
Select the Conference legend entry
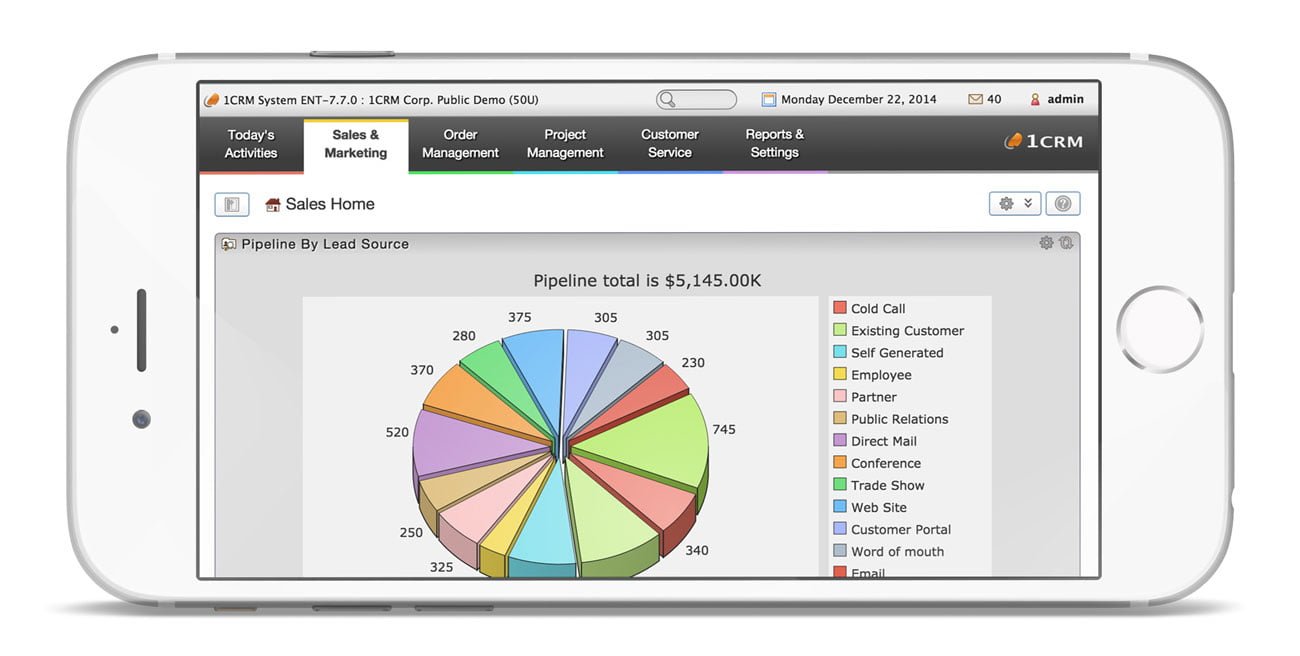coord(878,463)
